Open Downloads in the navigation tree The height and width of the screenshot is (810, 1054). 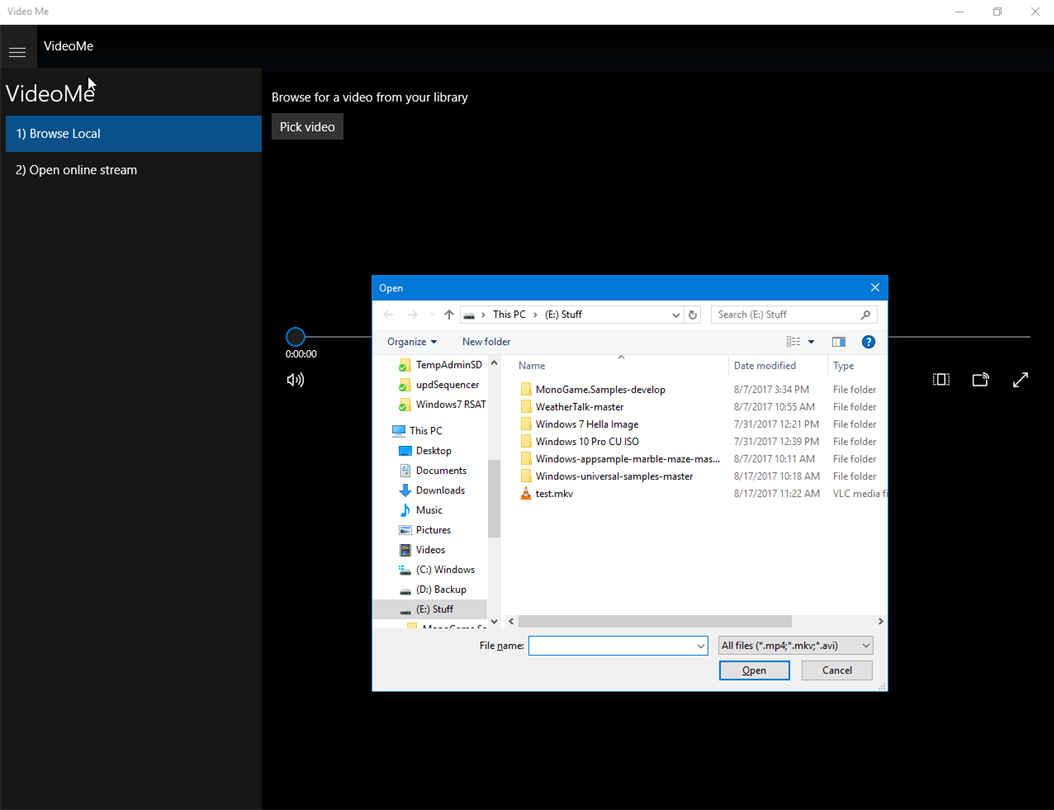click(432, 490)
